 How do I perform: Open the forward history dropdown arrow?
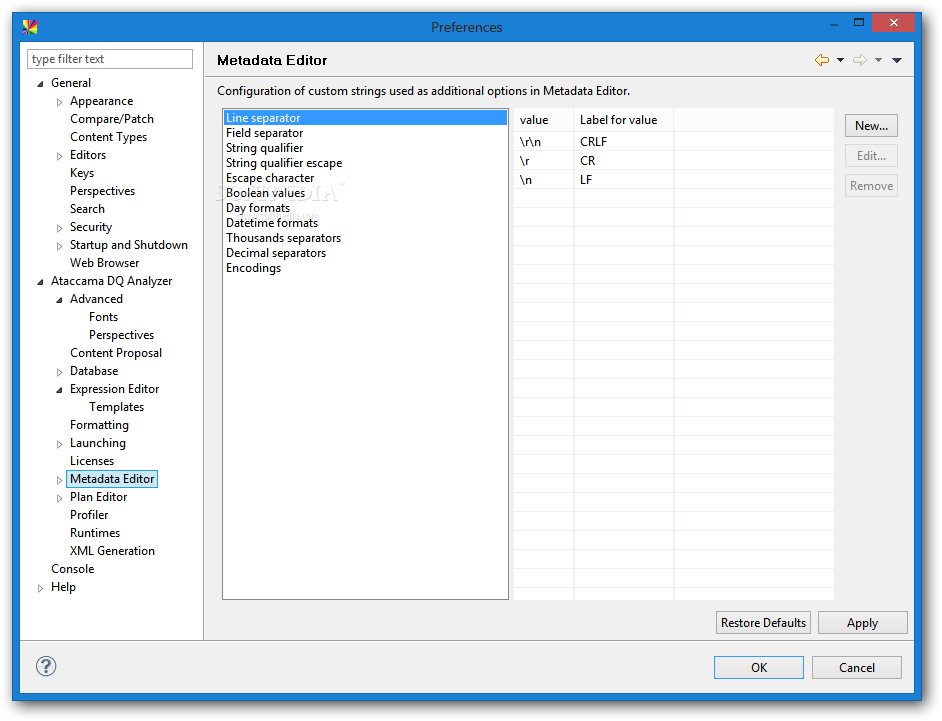coord(878,60)
